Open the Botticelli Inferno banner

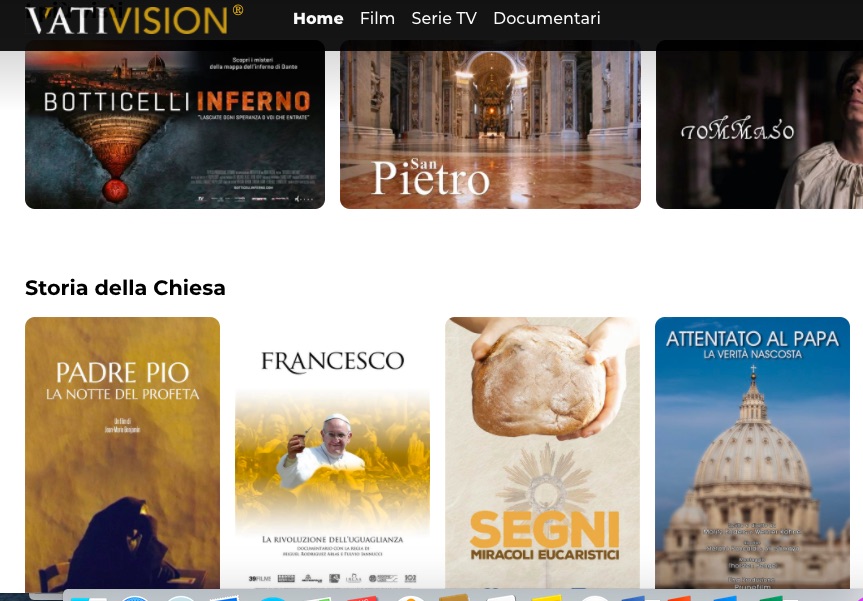[x=175, y=124]
